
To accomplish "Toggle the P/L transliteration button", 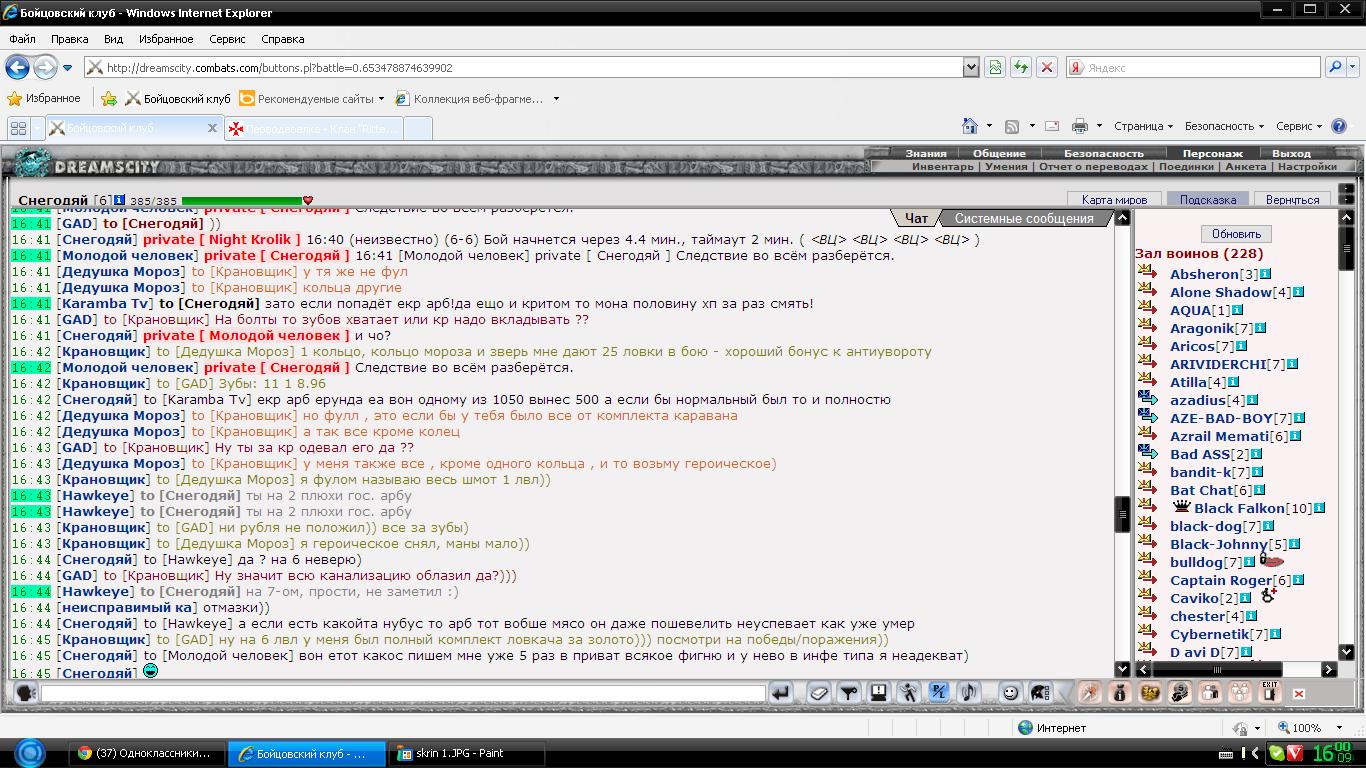I will (939, 692).
